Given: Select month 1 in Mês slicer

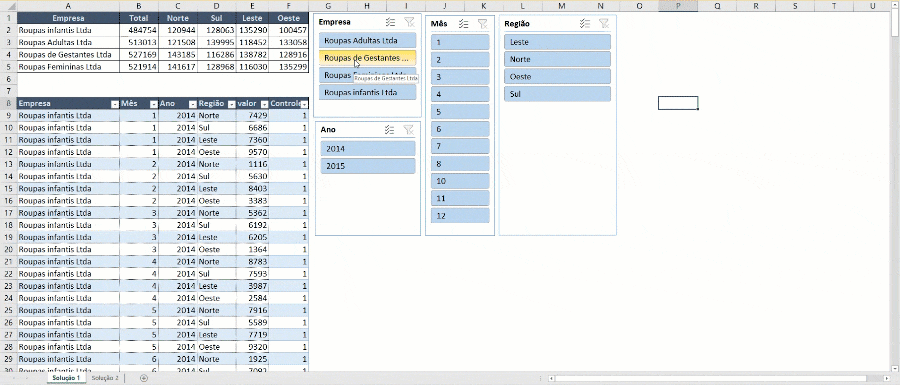Looking at the screenshot, I should pos(460,42).
